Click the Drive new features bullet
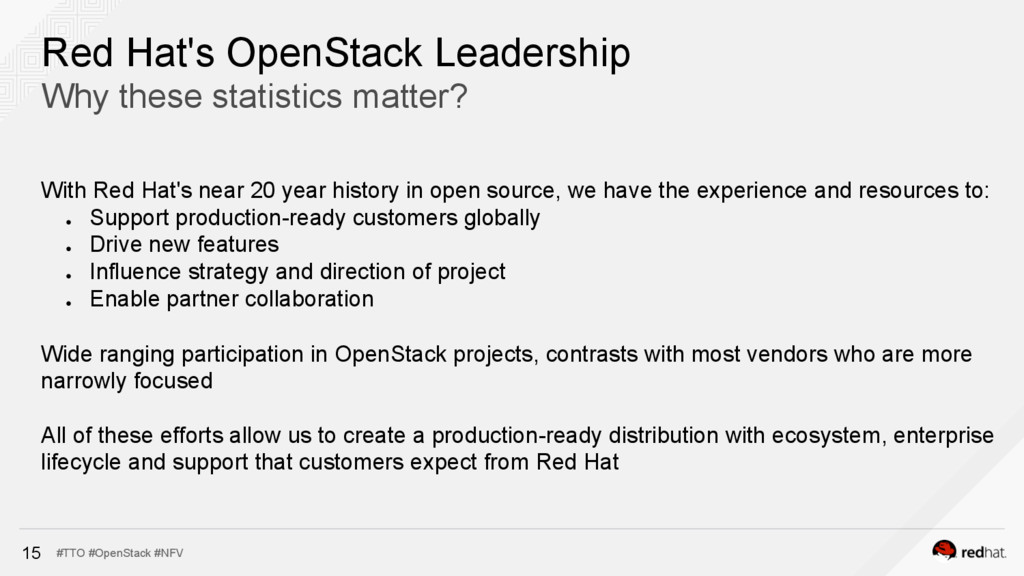Screen dimensions: 1024x576 [x=184, y=244]
